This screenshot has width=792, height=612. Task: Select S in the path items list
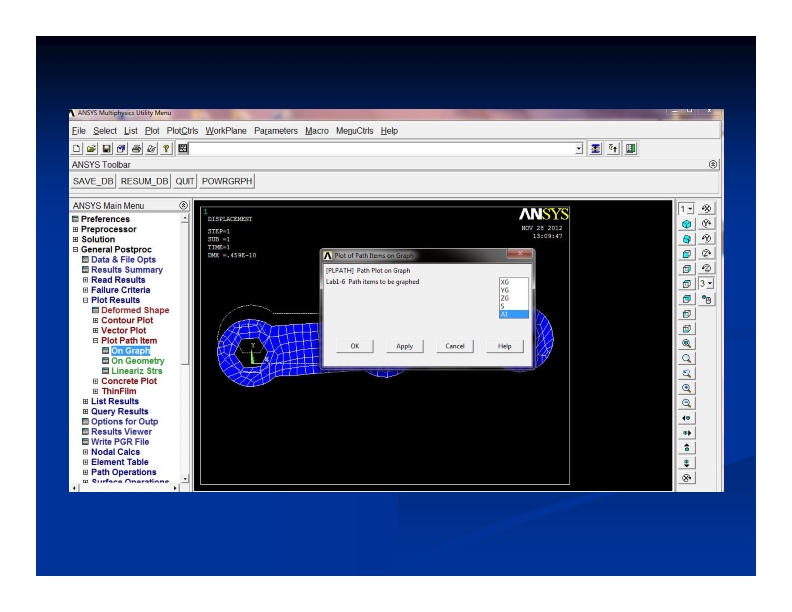(513, 306)
